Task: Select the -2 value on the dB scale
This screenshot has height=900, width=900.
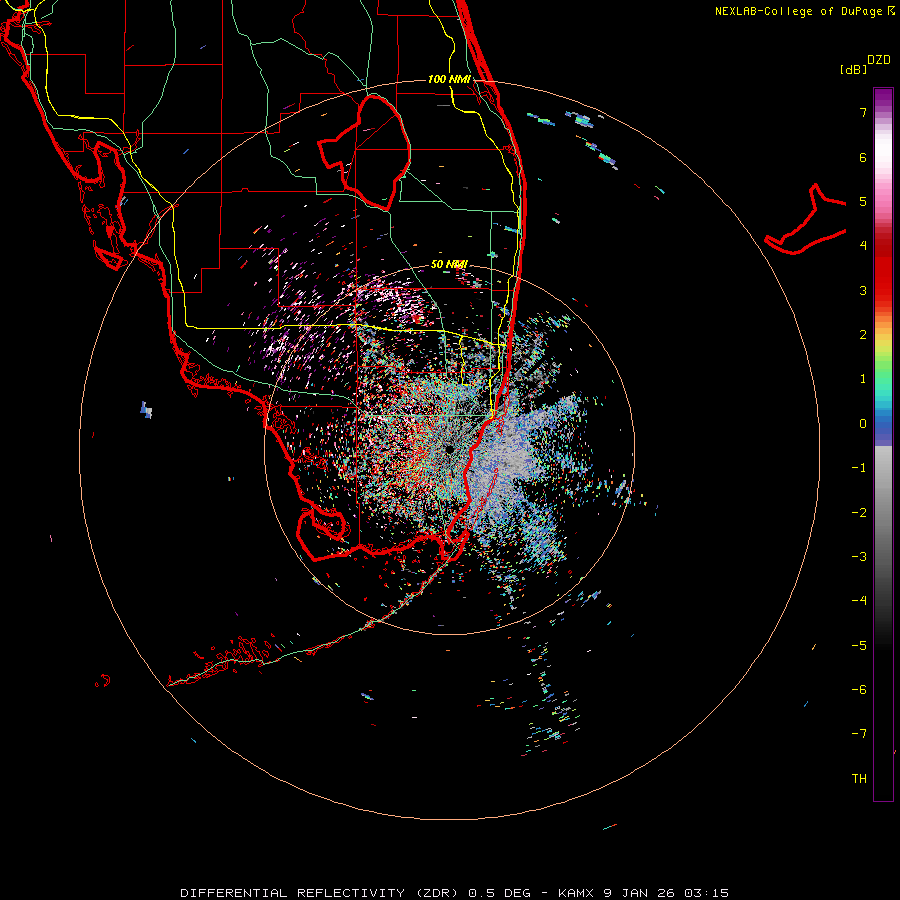Action: 859,513
